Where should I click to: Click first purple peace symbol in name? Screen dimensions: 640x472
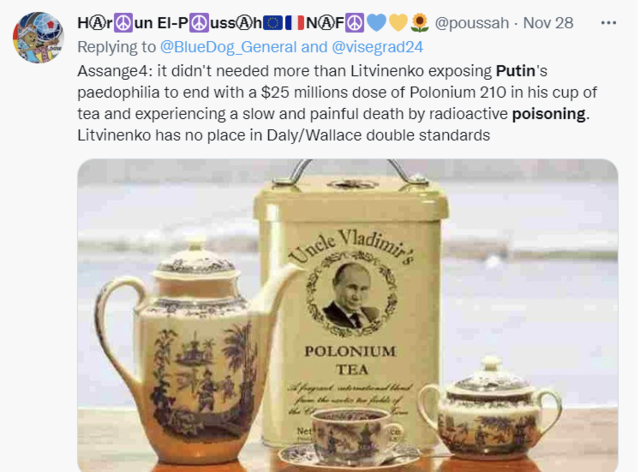point(123,23)
